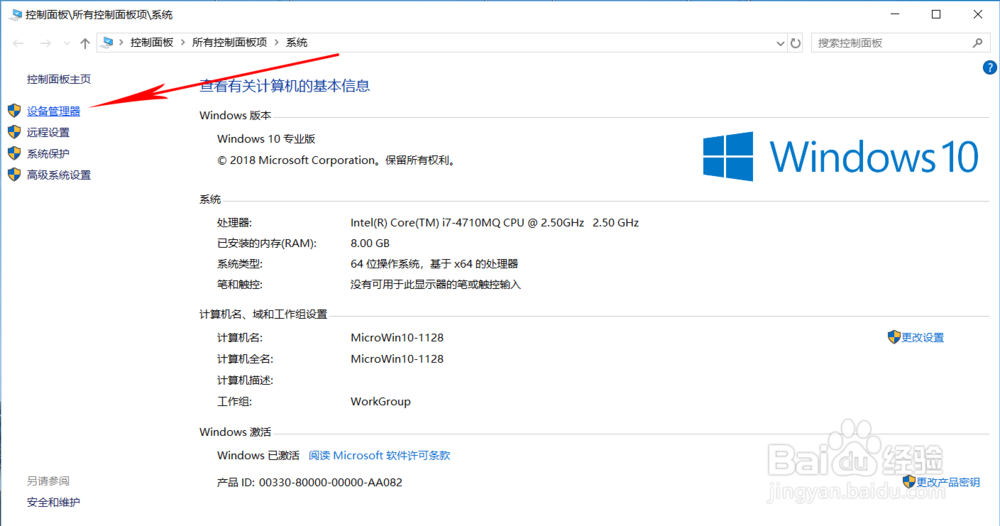Click computer name value next to 计算机名

pos(397,337)
